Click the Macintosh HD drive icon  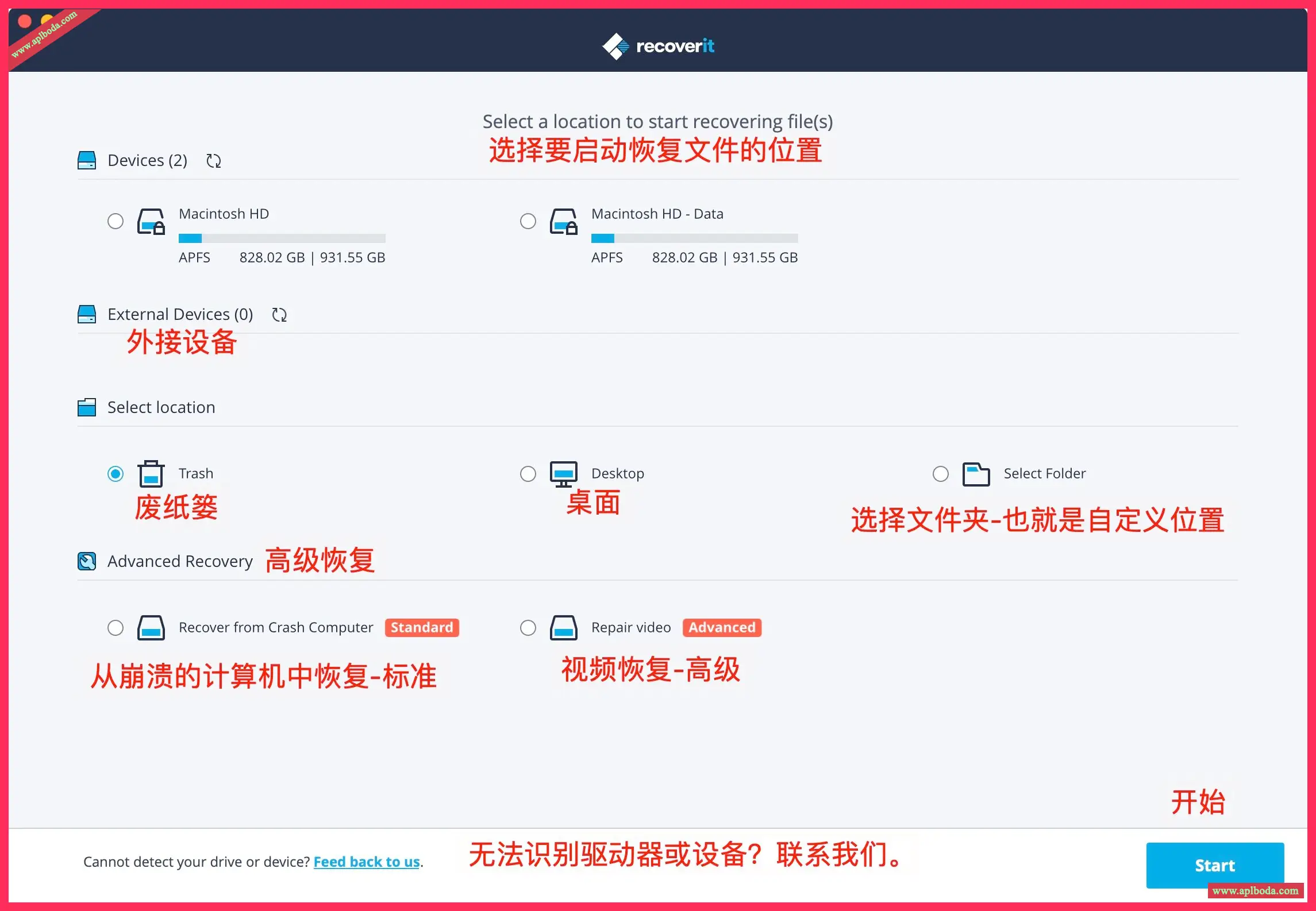(151, 222)
